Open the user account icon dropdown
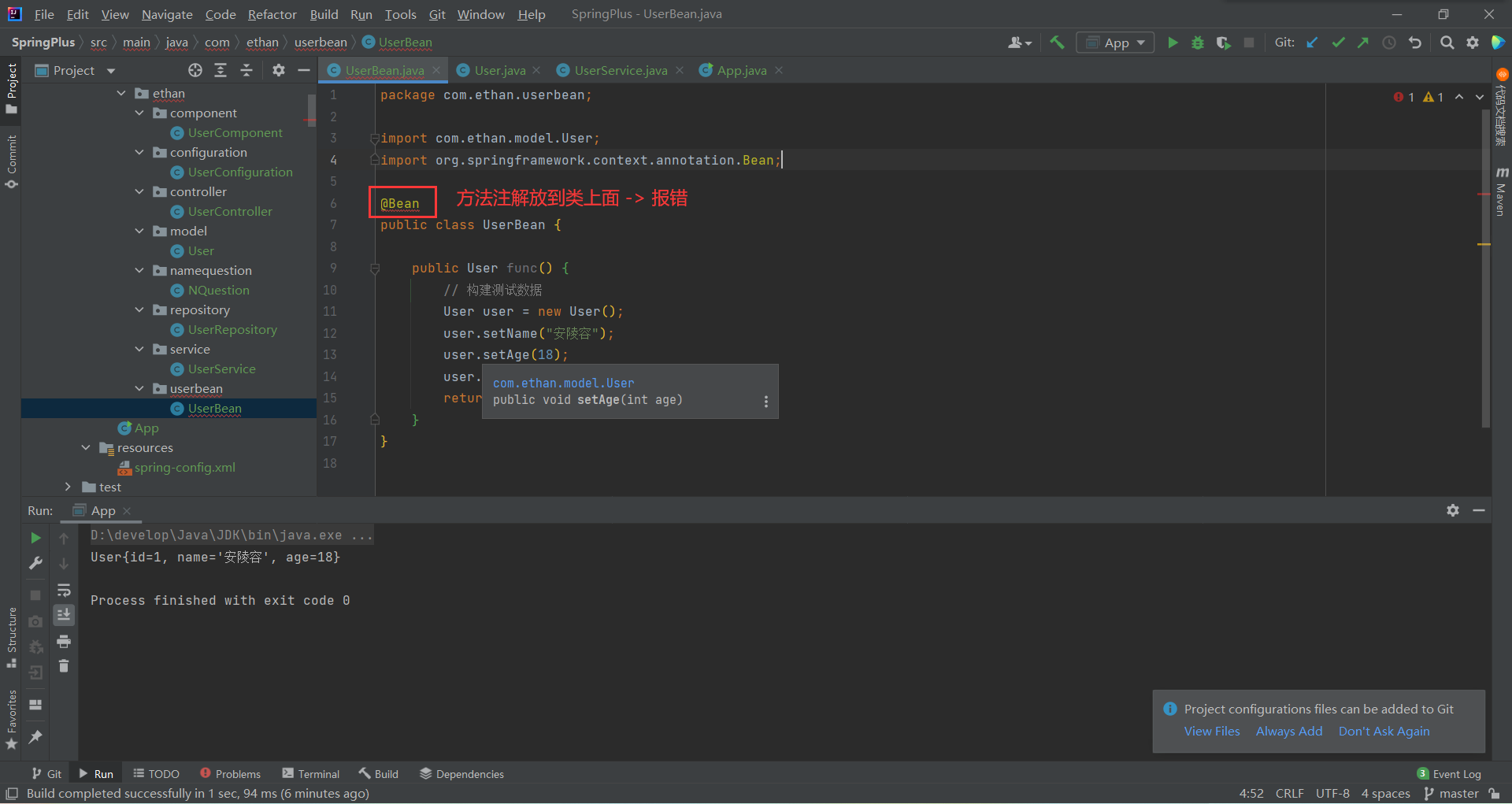 pyautogui.click(x=1020, y=43)
